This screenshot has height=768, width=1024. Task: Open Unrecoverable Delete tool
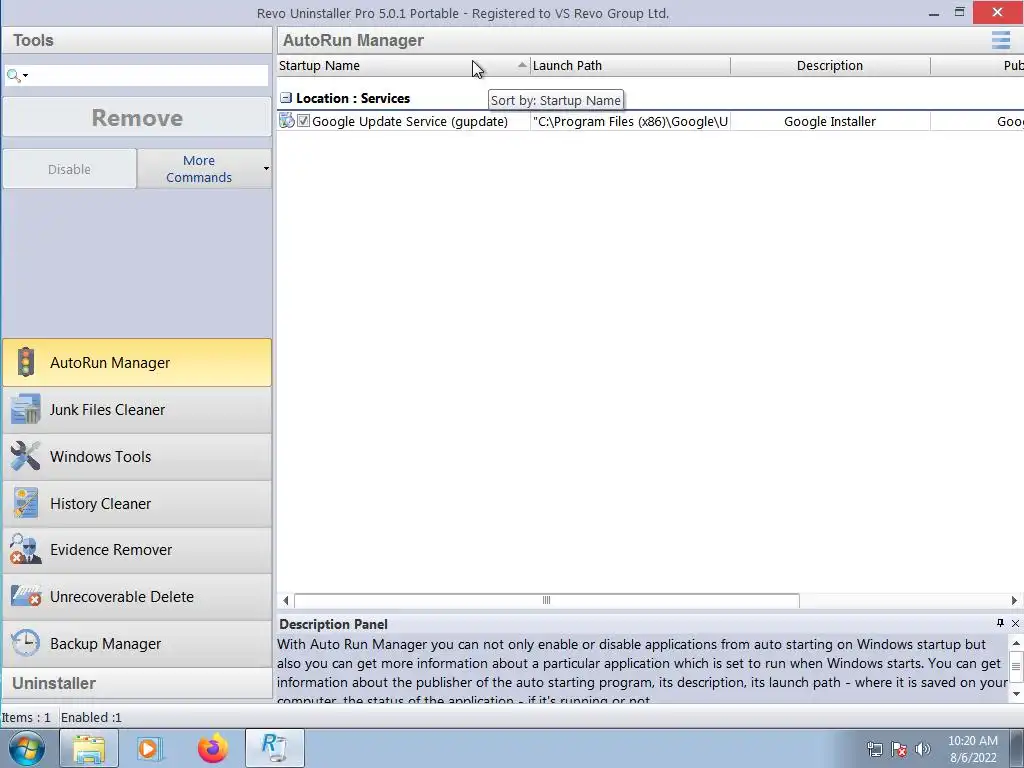click(x=137, y=596)
